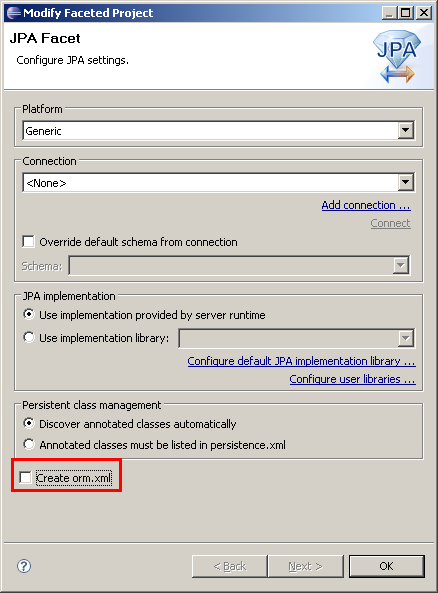The width and height of the screenshot is (438, 593).
Task: Open Configure default JPA implementation library link
Action: pyautogui.click(x=301, y=361)
